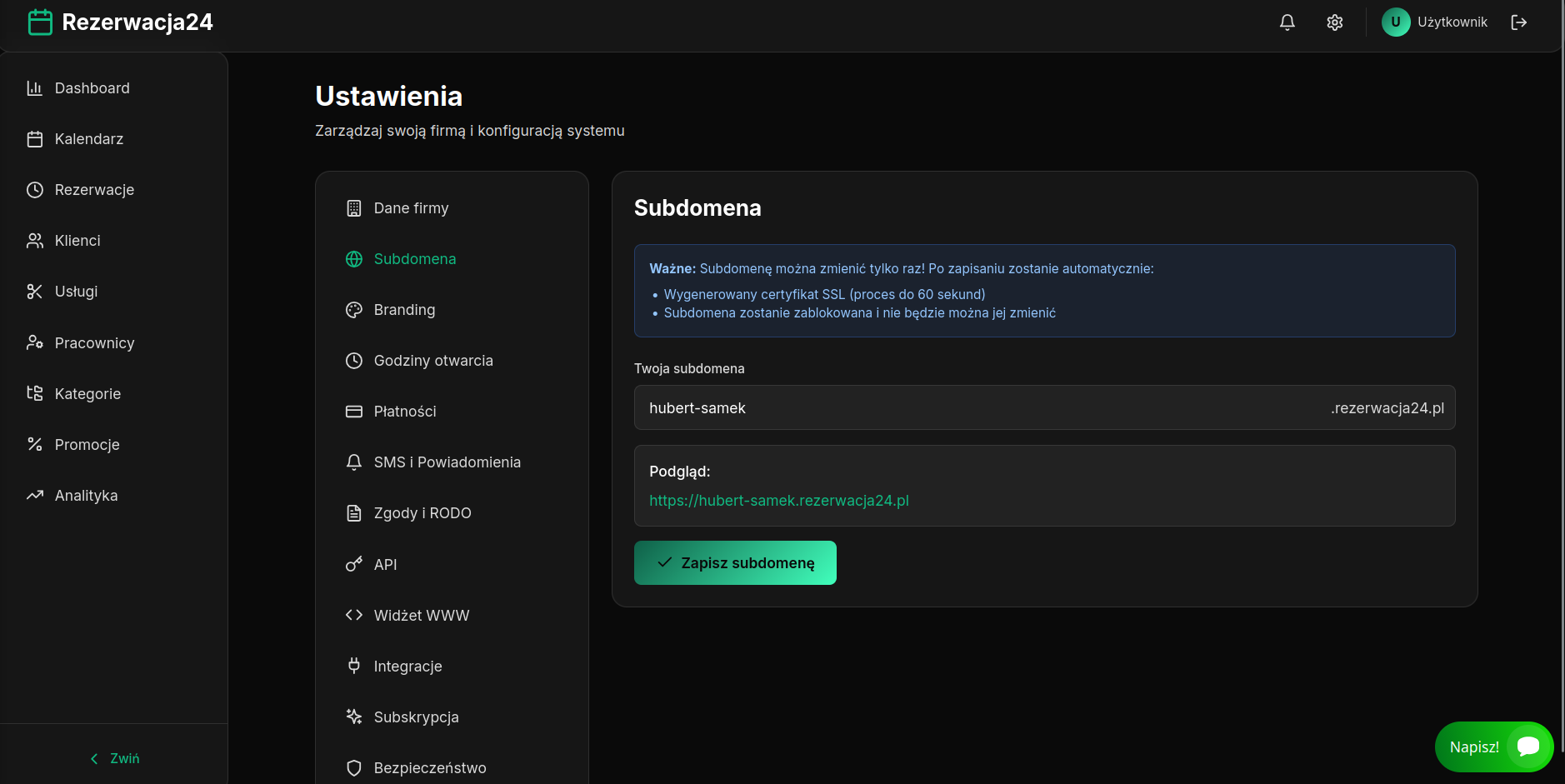Open the Napisz! chat widget

coord(1493,747)
